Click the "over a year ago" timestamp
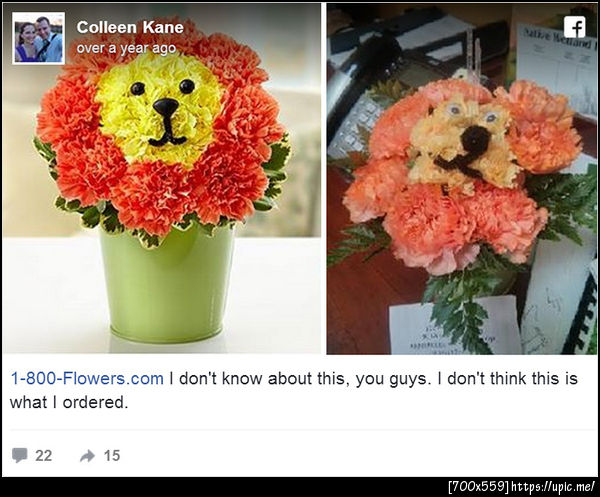The width and height of the screenshot is (600, 497). 126,47
